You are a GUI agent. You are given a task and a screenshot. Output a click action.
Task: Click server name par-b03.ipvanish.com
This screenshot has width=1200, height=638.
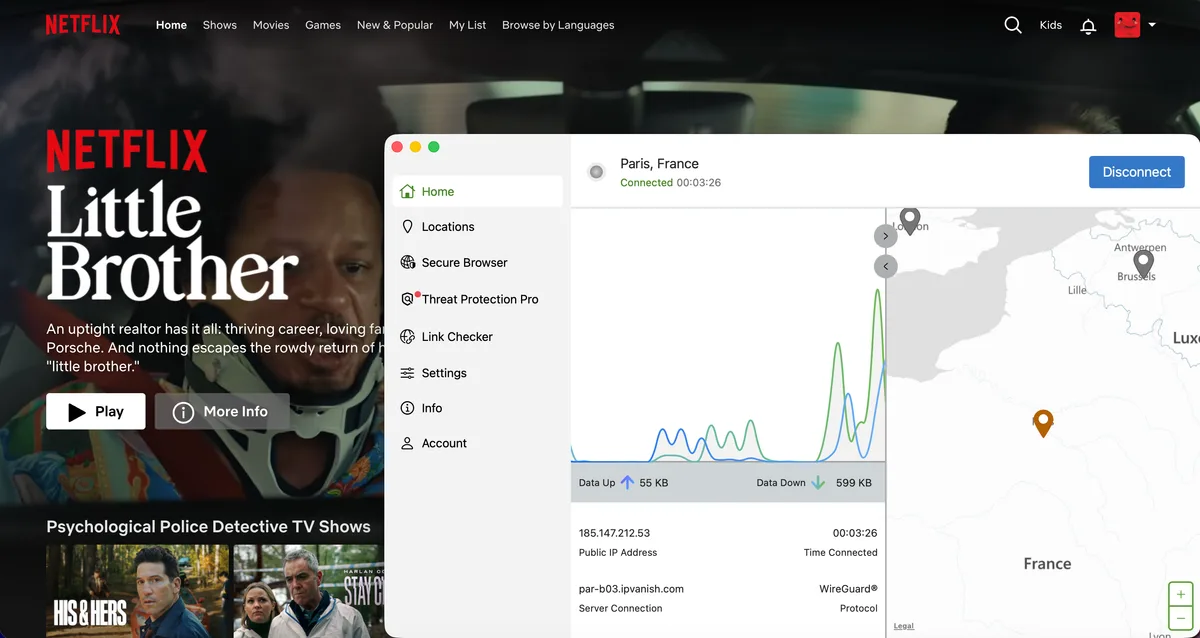[631, 589]
